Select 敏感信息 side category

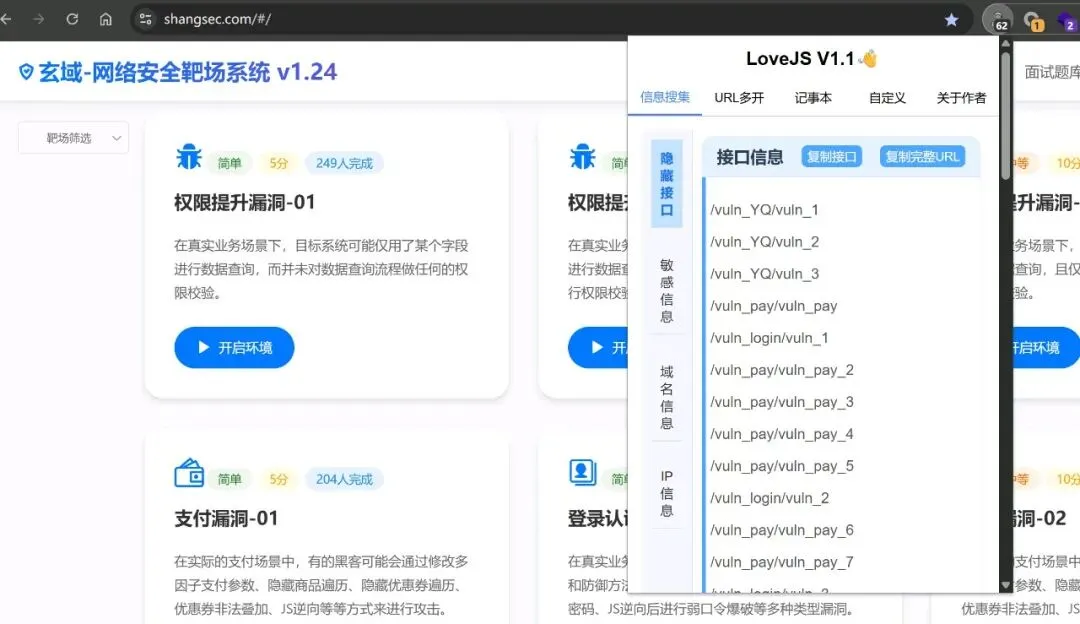[x=667, y=291]
